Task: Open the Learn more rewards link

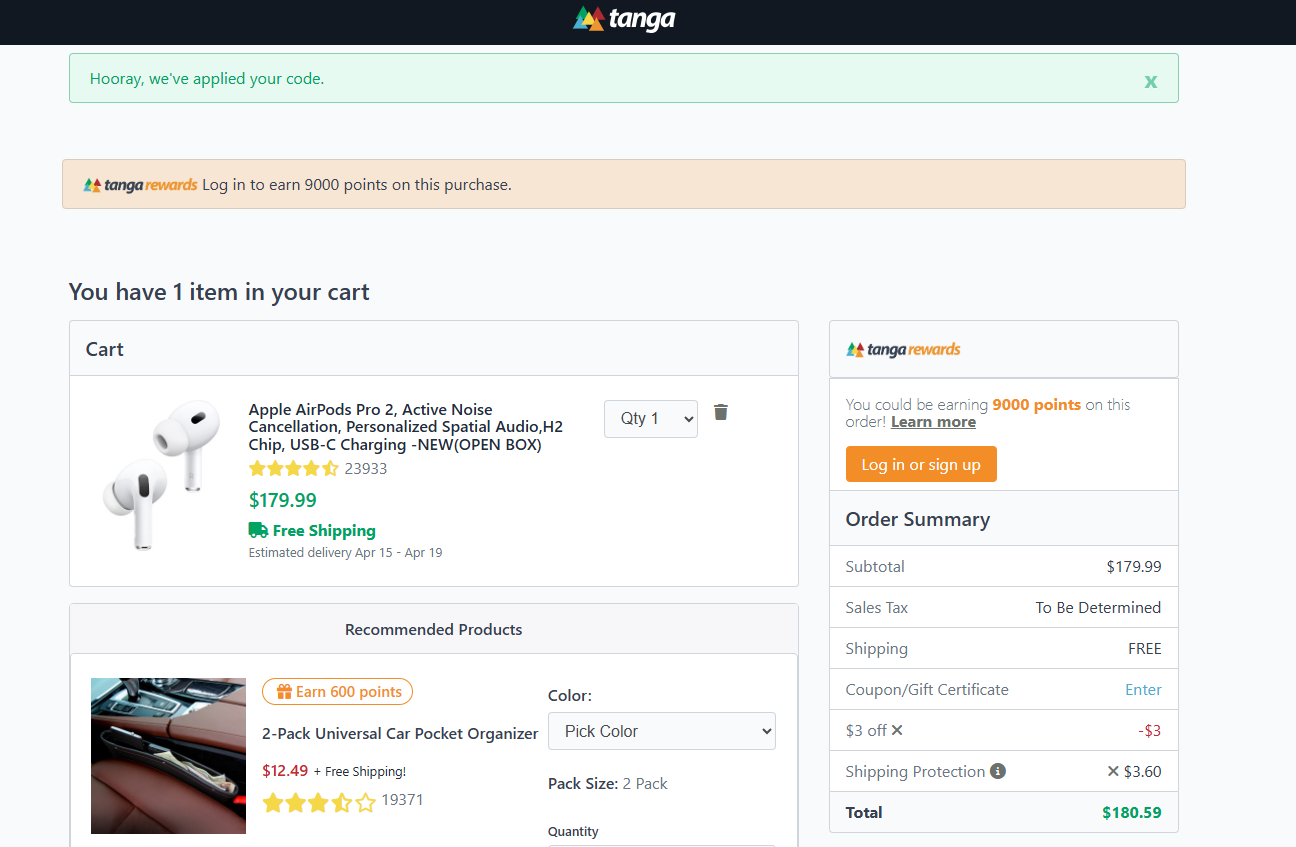Action: pos(933,422)
